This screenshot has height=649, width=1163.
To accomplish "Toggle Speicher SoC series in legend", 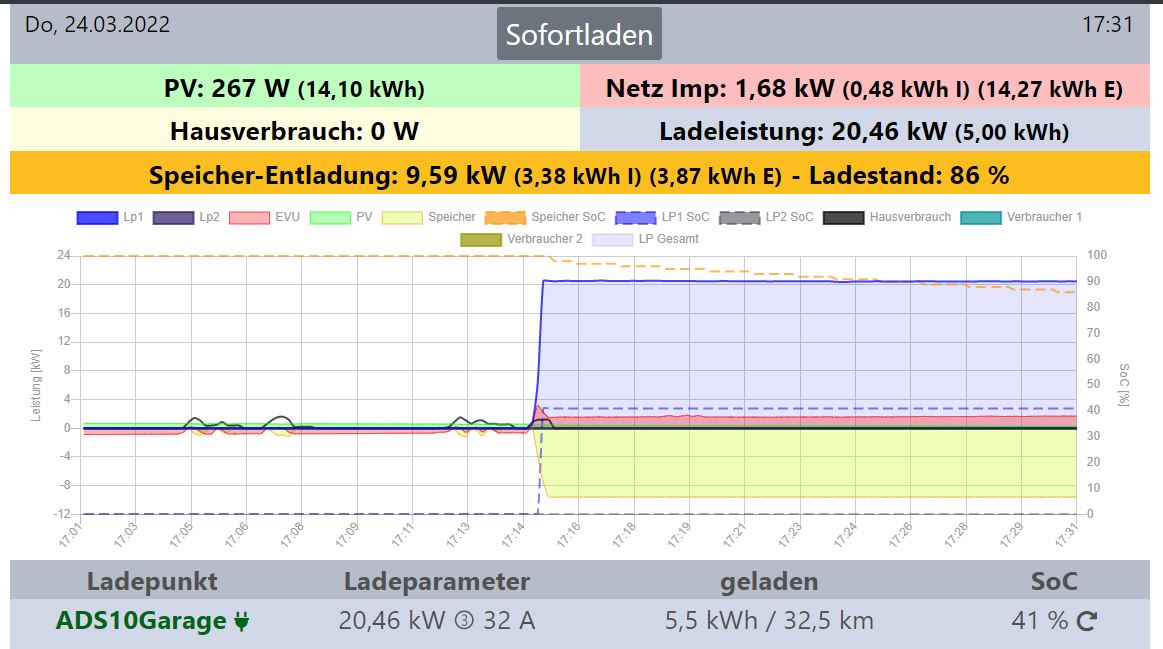I will (x=544, y=217).
